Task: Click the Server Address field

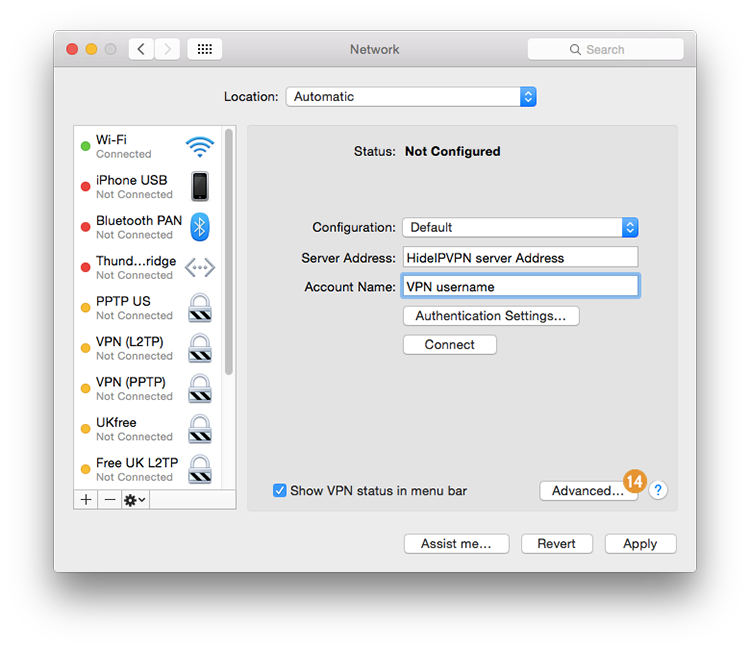Action: (520, 257)
